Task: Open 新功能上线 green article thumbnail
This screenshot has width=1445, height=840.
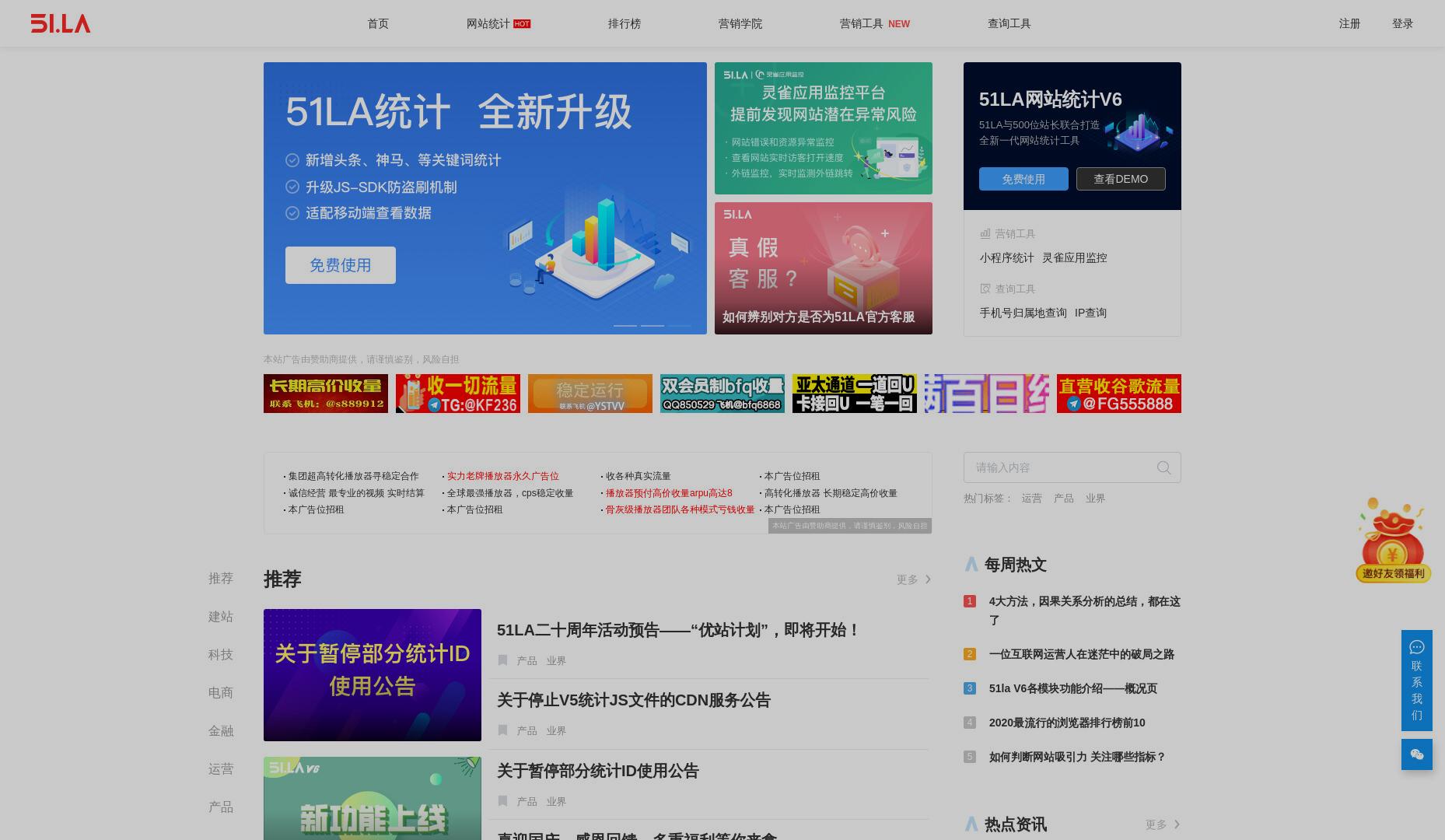Action: coord(373,799)
